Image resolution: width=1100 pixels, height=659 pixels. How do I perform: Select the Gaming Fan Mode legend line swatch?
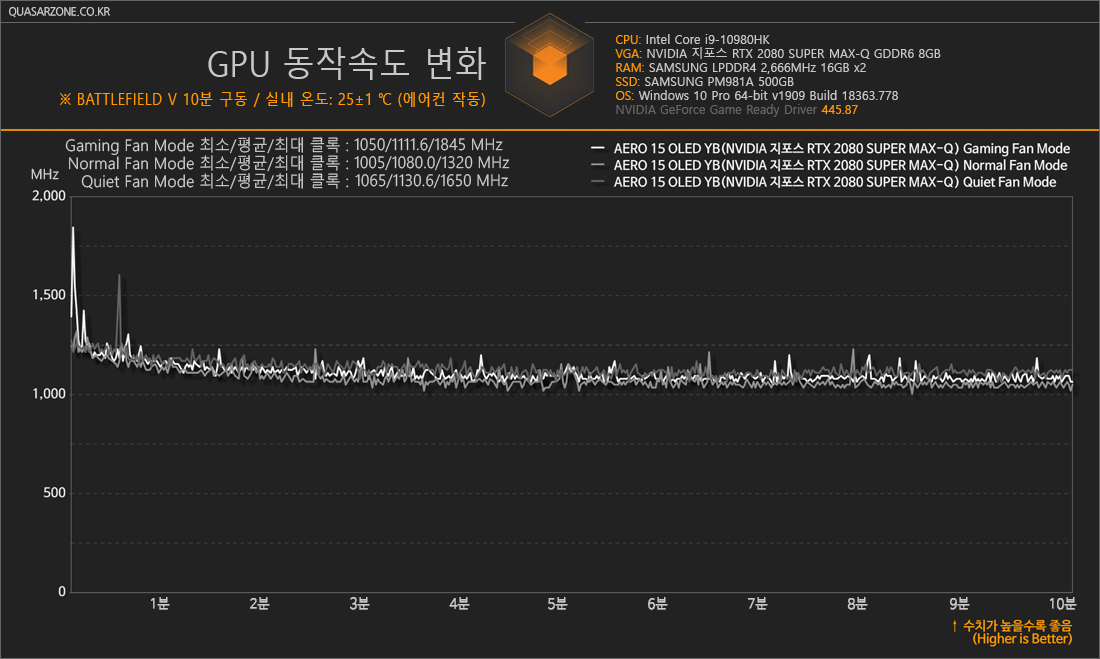(598, 149)
